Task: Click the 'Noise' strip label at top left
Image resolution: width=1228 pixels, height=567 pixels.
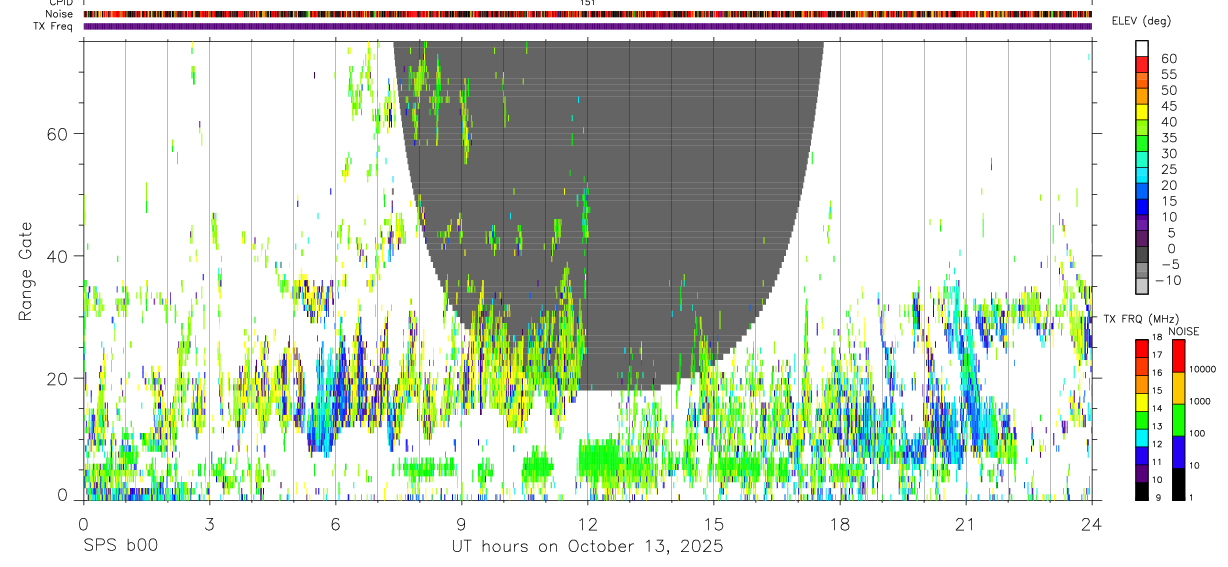Action: (x=59, y=14)
